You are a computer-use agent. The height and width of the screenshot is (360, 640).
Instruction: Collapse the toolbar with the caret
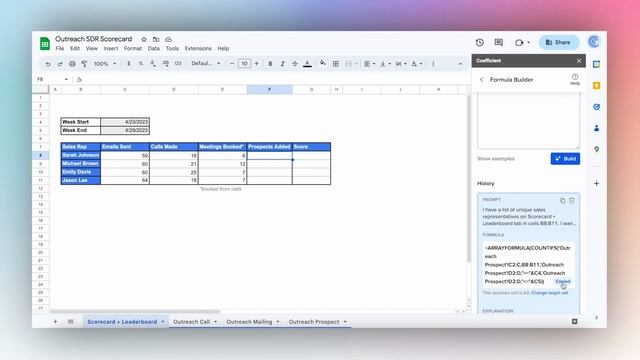click(x=460, y=64)
